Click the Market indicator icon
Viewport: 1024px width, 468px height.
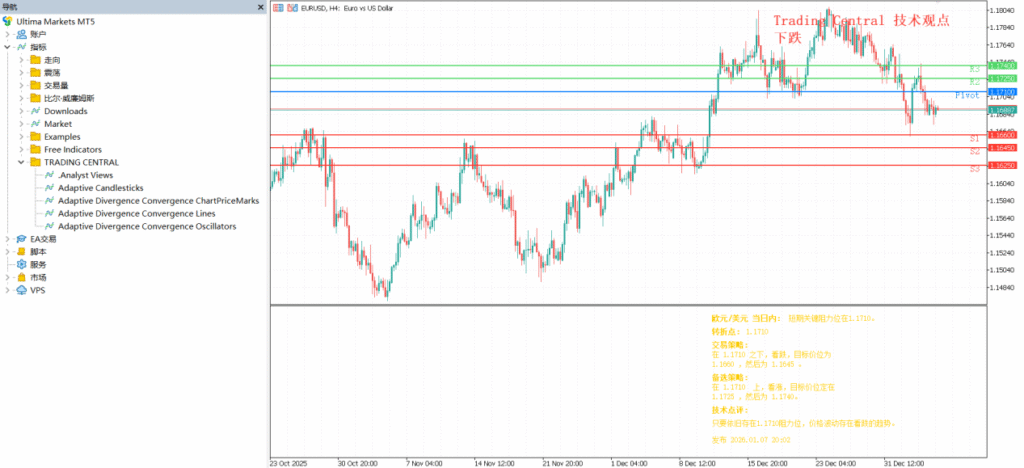tap(35, 123)
